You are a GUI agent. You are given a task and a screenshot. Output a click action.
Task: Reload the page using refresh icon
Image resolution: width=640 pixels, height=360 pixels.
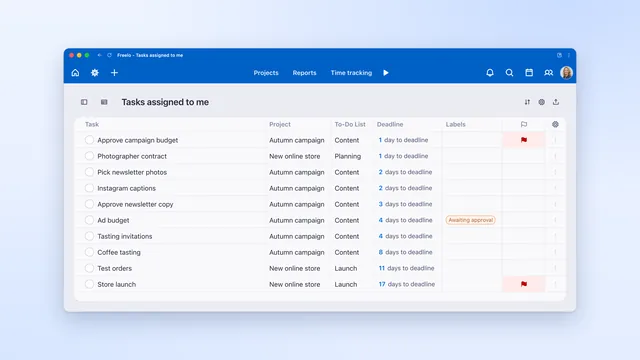pos(109,55)
